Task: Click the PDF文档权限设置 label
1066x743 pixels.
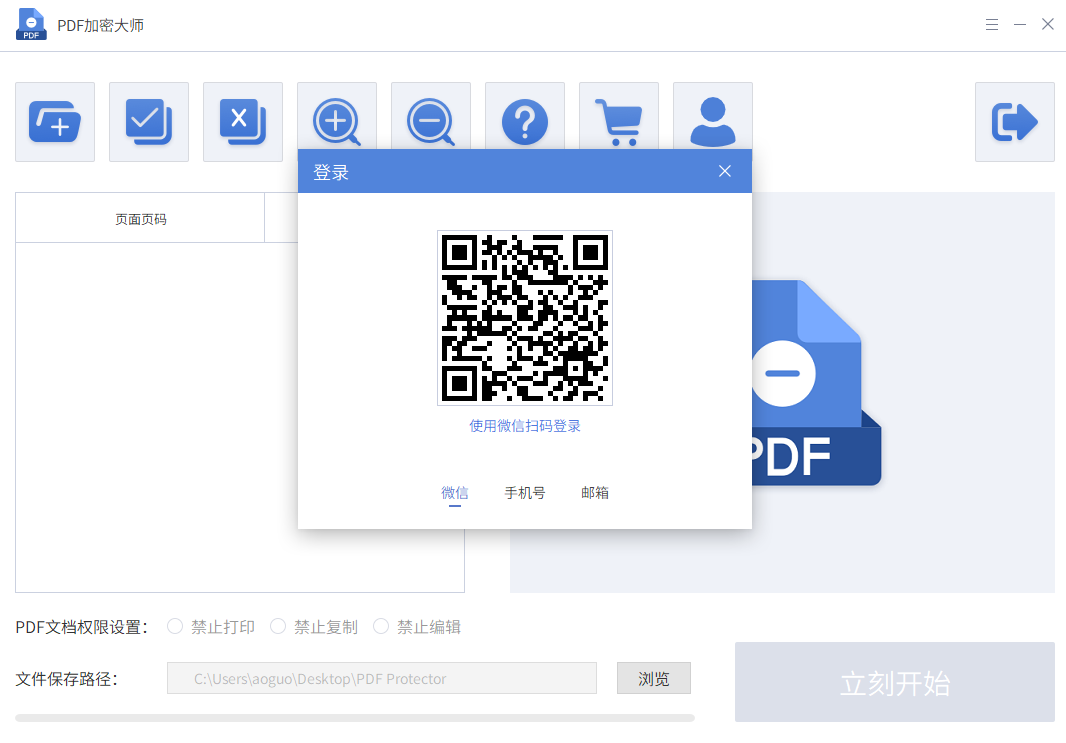Action: (x=82, y=627)
